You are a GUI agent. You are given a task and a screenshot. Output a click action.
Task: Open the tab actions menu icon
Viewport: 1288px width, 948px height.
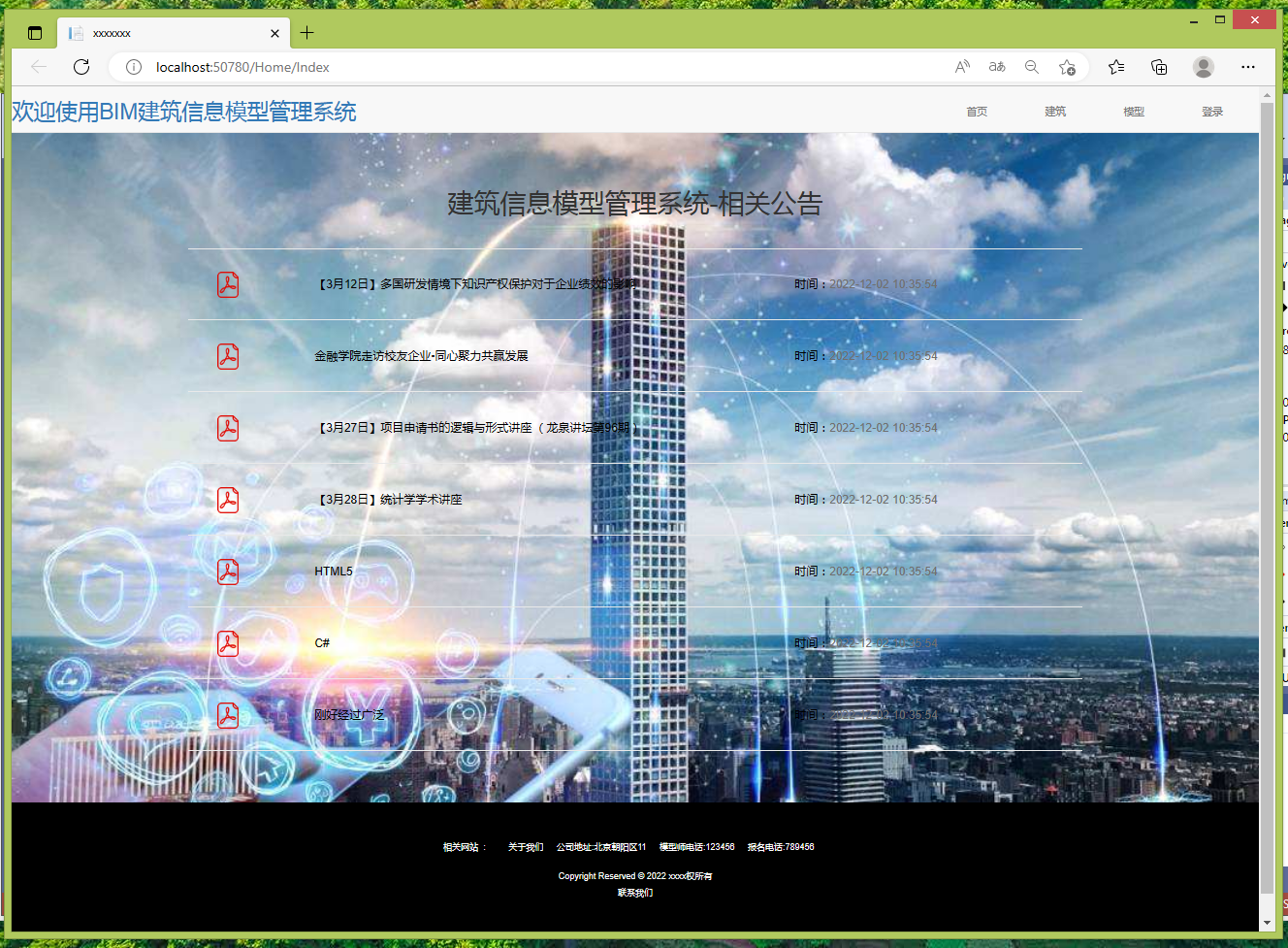[x=35, y=33]
